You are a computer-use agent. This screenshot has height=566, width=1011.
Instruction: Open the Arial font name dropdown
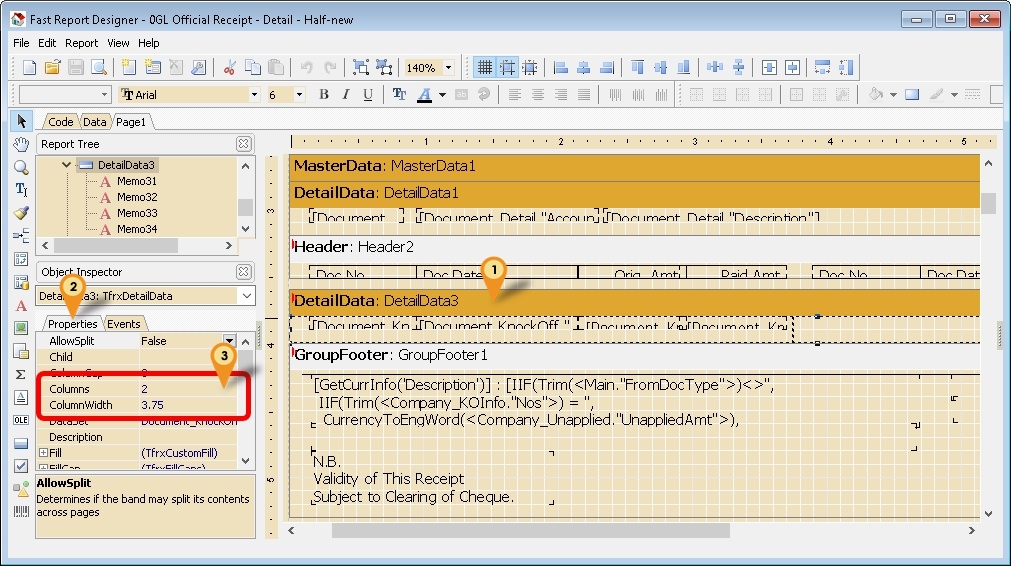click(254, 95)
